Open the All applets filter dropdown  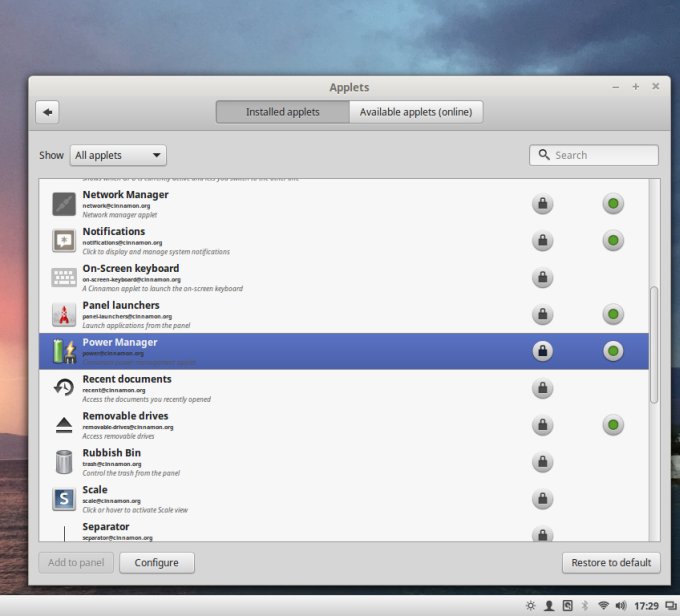pyautogui.click(x=118, y=155)
